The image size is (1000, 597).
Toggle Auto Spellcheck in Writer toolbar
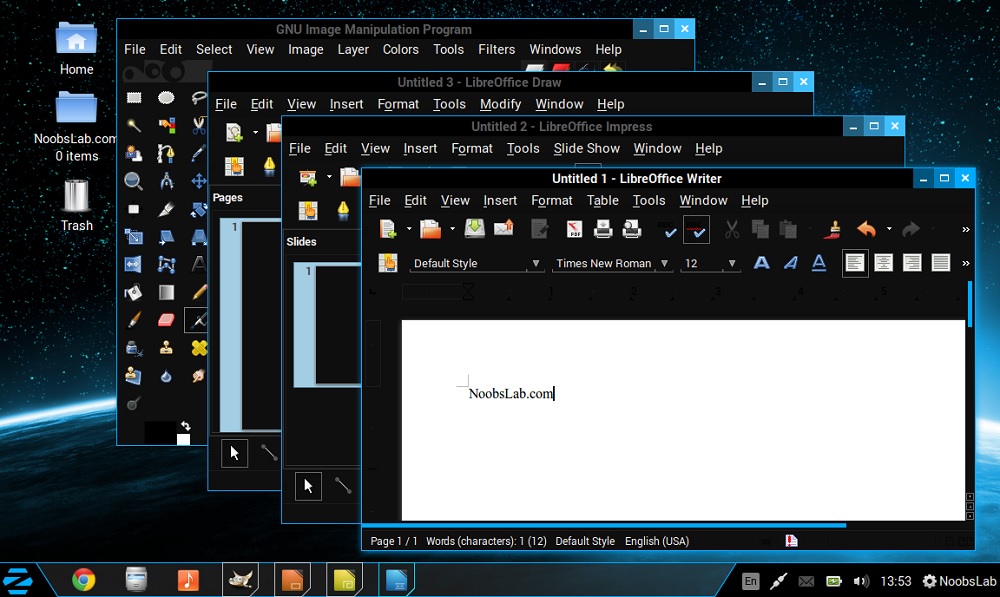pyautogui.click(x=696, y=230)
